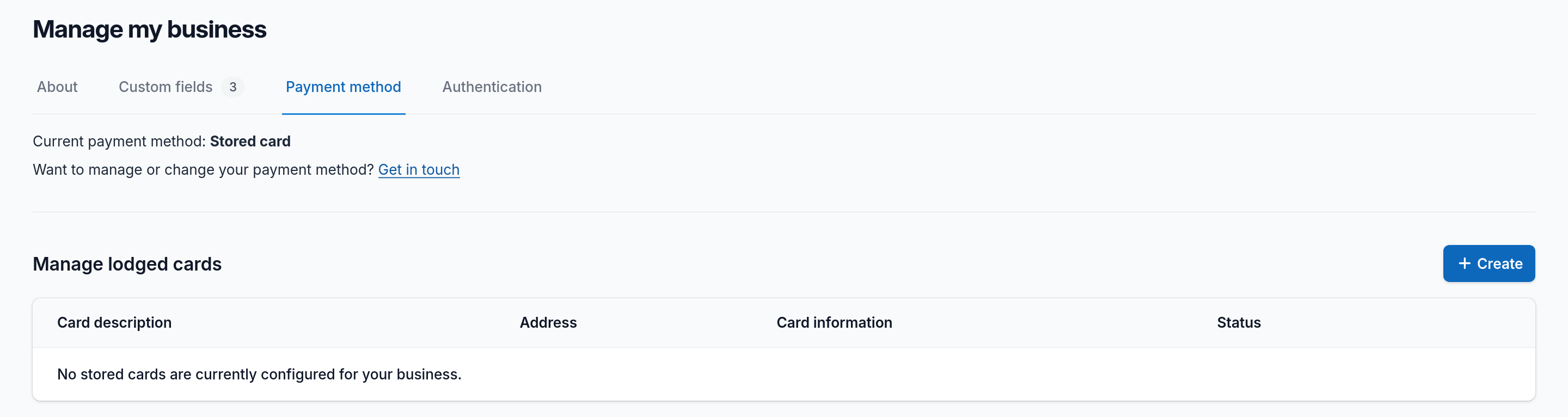Viewport: 1568px width, 417px height.
Task: Click the blue underline beneath active tab
Action: pyautogui.click(x=344, y=114)
